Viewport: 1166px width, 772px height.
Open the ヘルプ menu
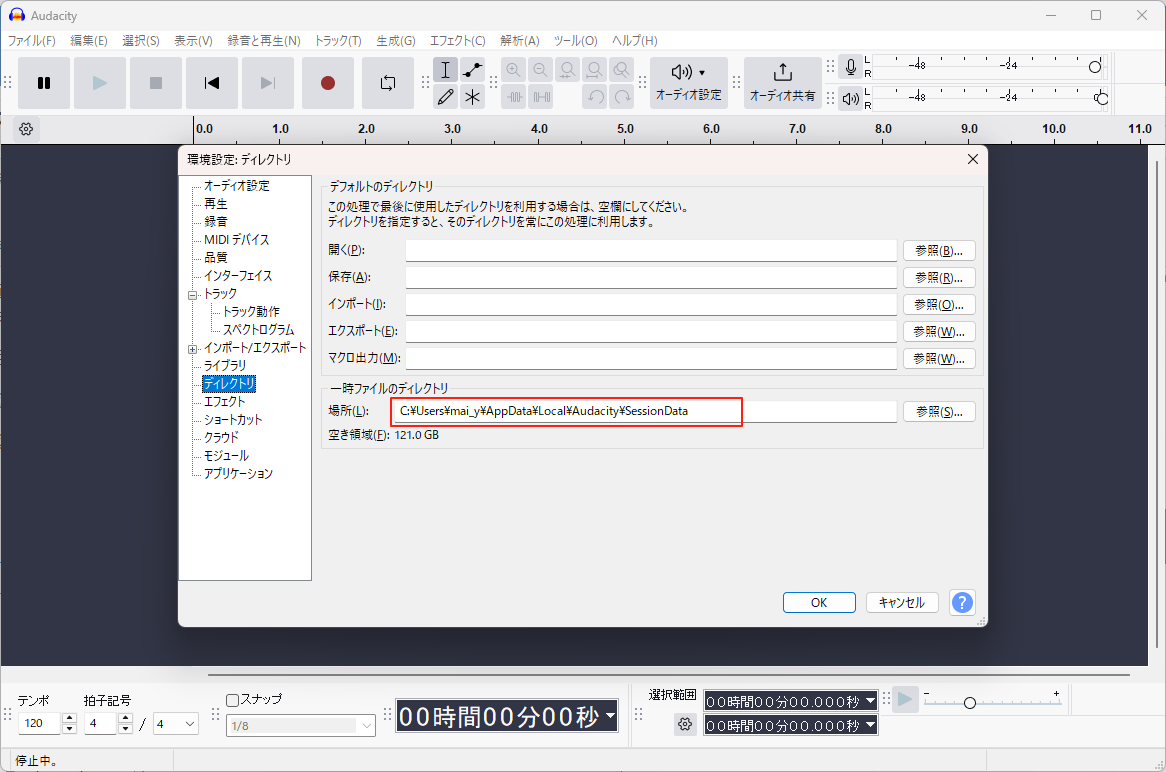(x=634, y=41)
